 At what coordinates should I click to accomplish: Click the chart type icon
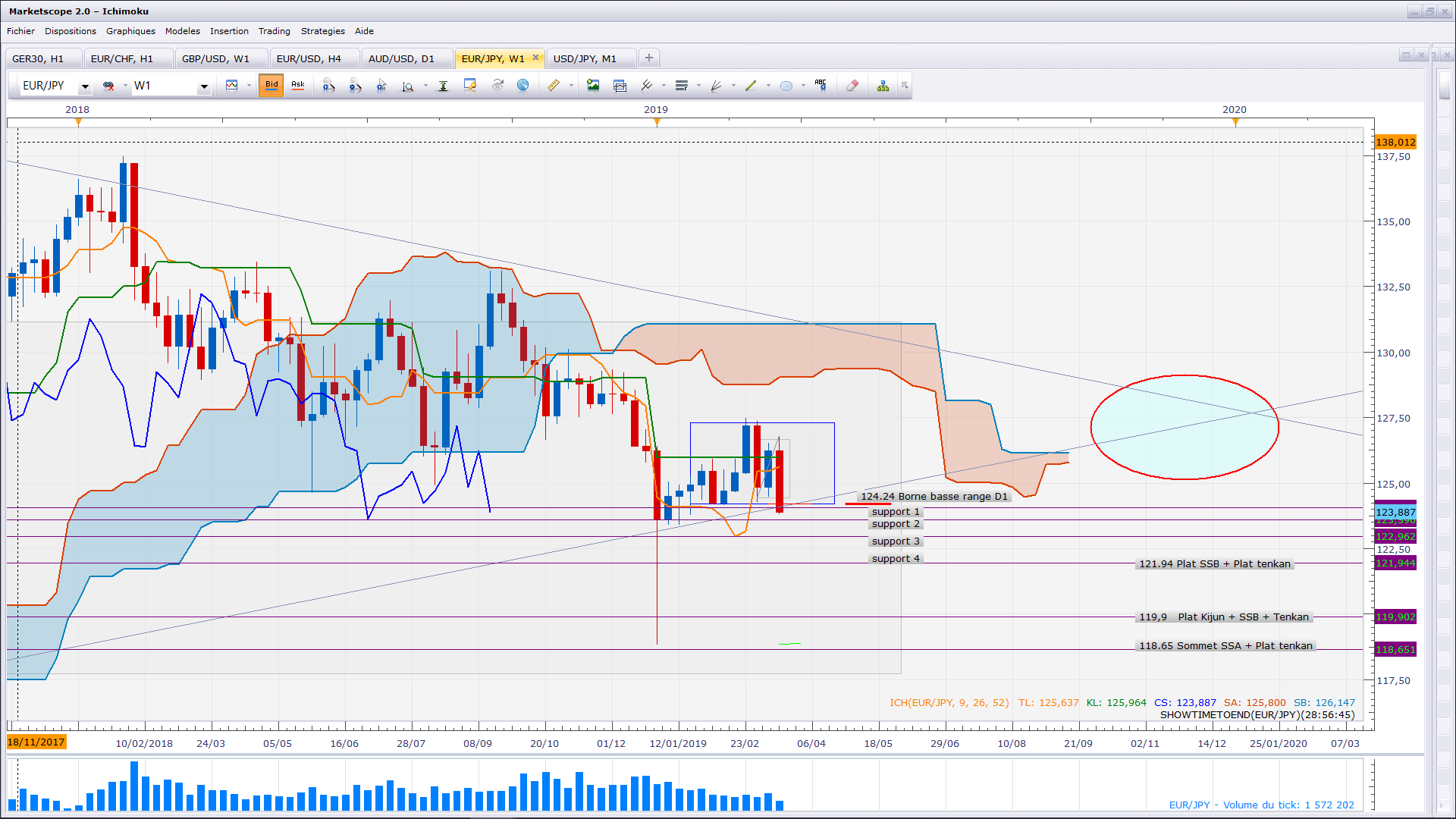click(232, 86)
